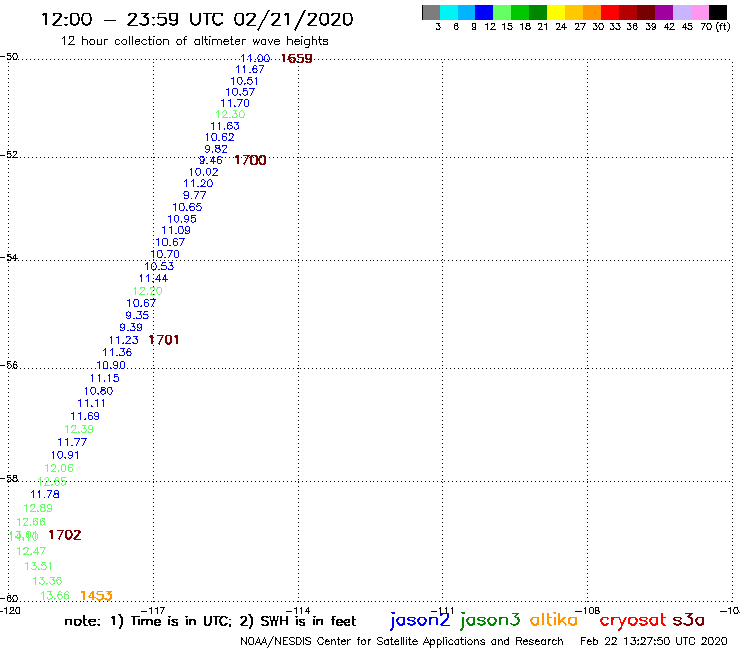Image resolution: width=740 pixels, height=650 pixels.
Task: Select the yellow legend color swatch
Action: pos(556,12)
